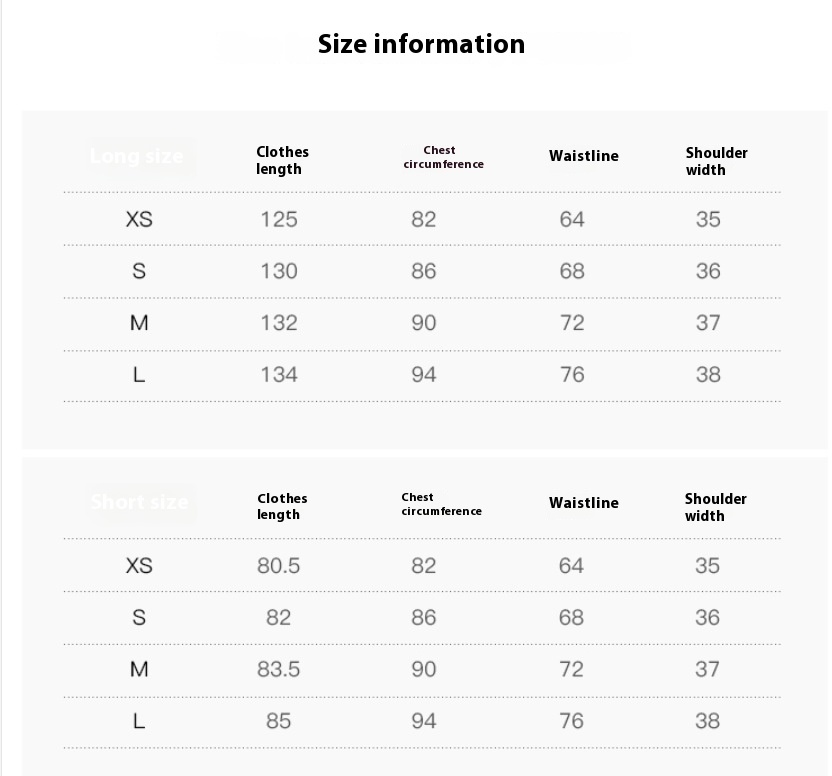Click Shoulder width header in short table
Image resolution: width=832 pixels, height=776 pixels.
(715, 507)
